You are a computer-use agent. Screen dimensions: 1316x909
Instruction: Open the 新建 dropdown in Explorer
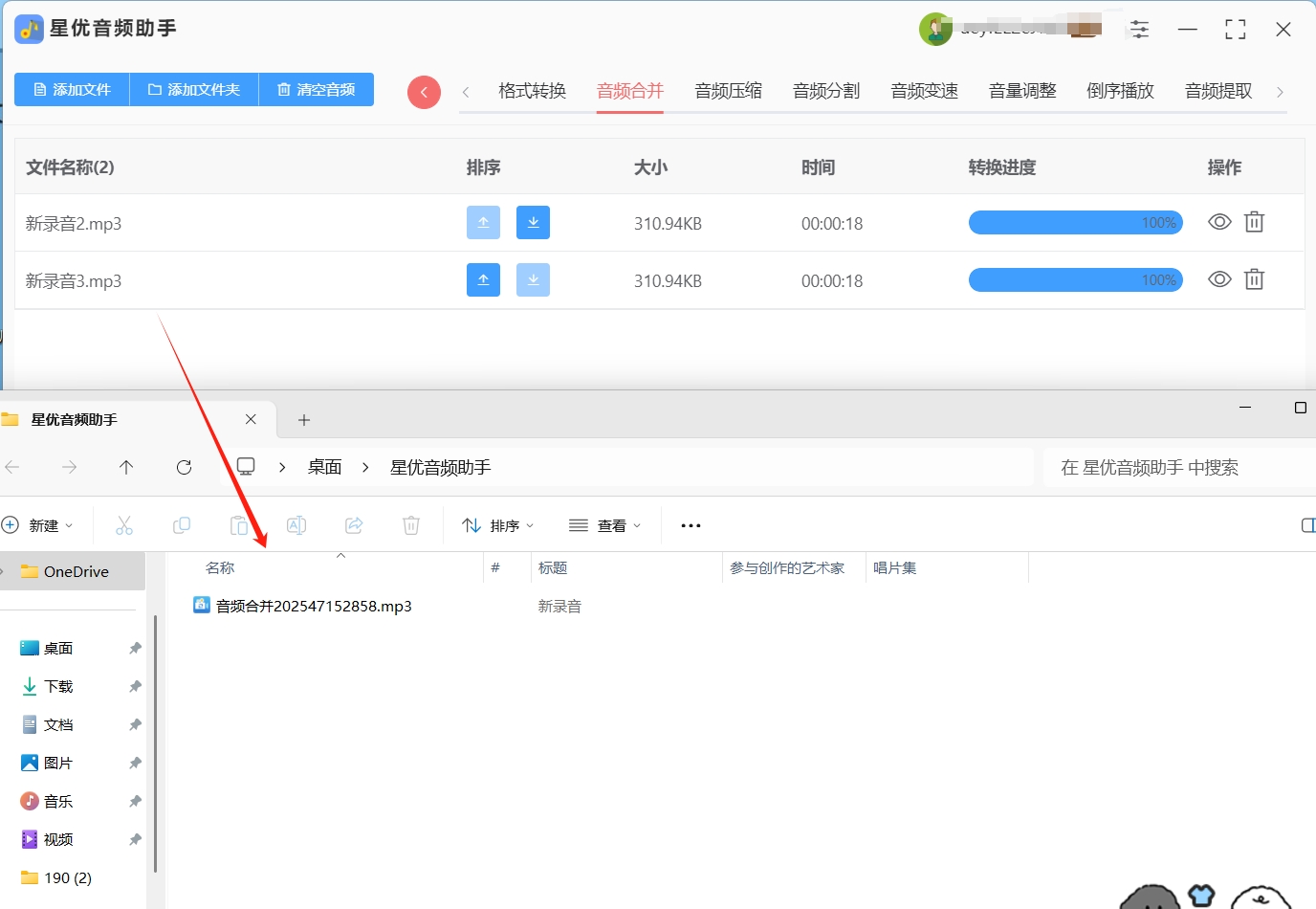(x=38, y=525)
